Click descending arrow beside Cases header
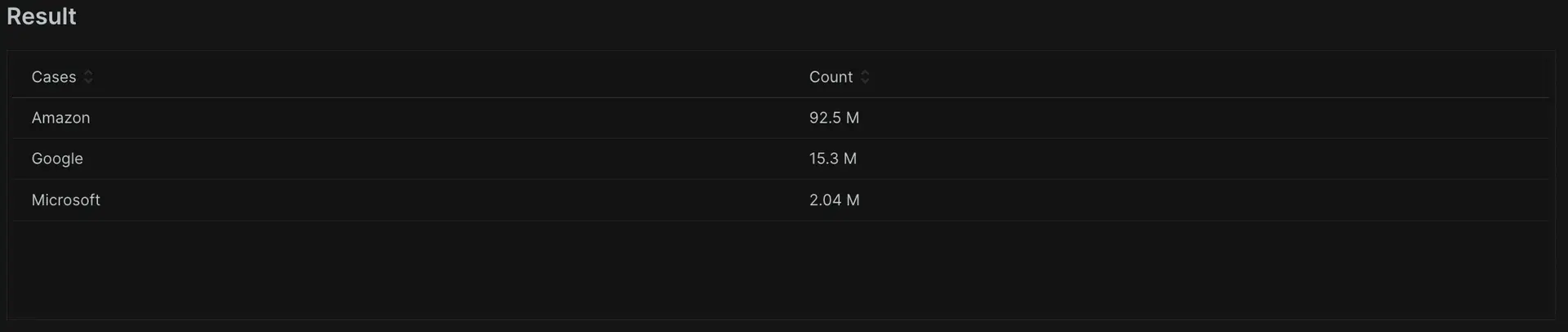 [x=88, y=81]
